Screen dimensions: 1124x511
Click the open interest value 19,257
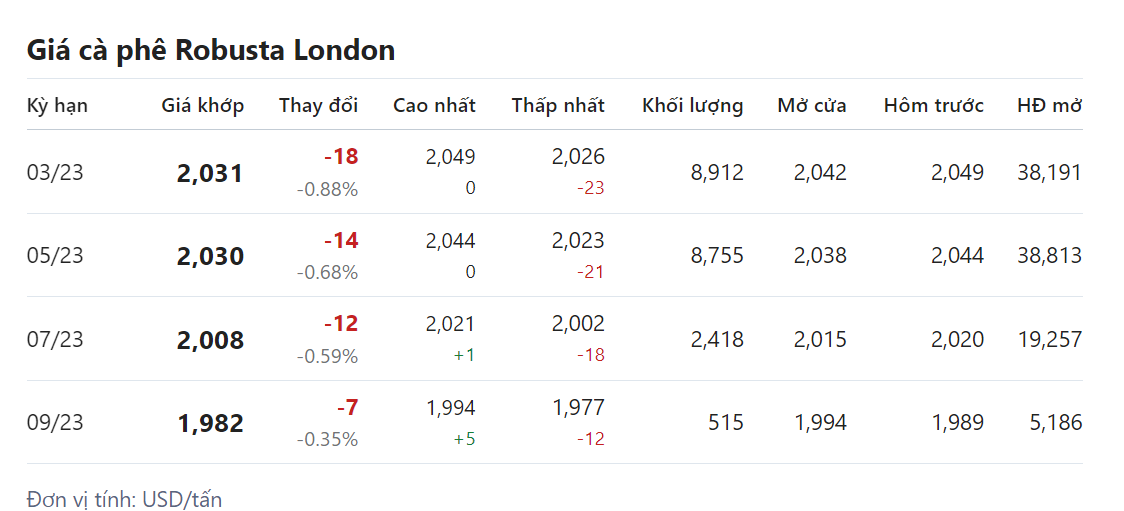pyautogui.click(x=1049, y=339)
